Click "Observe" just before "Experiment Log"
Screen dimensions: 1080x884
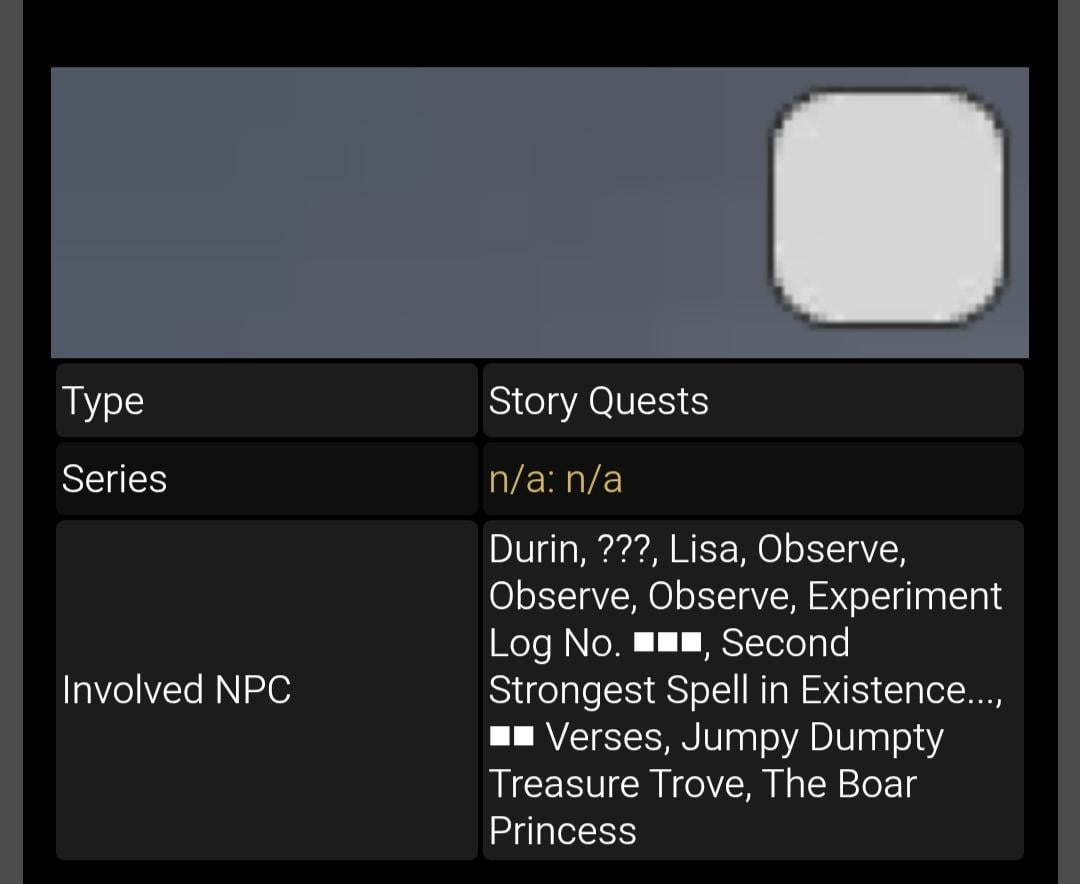(720, 596)
